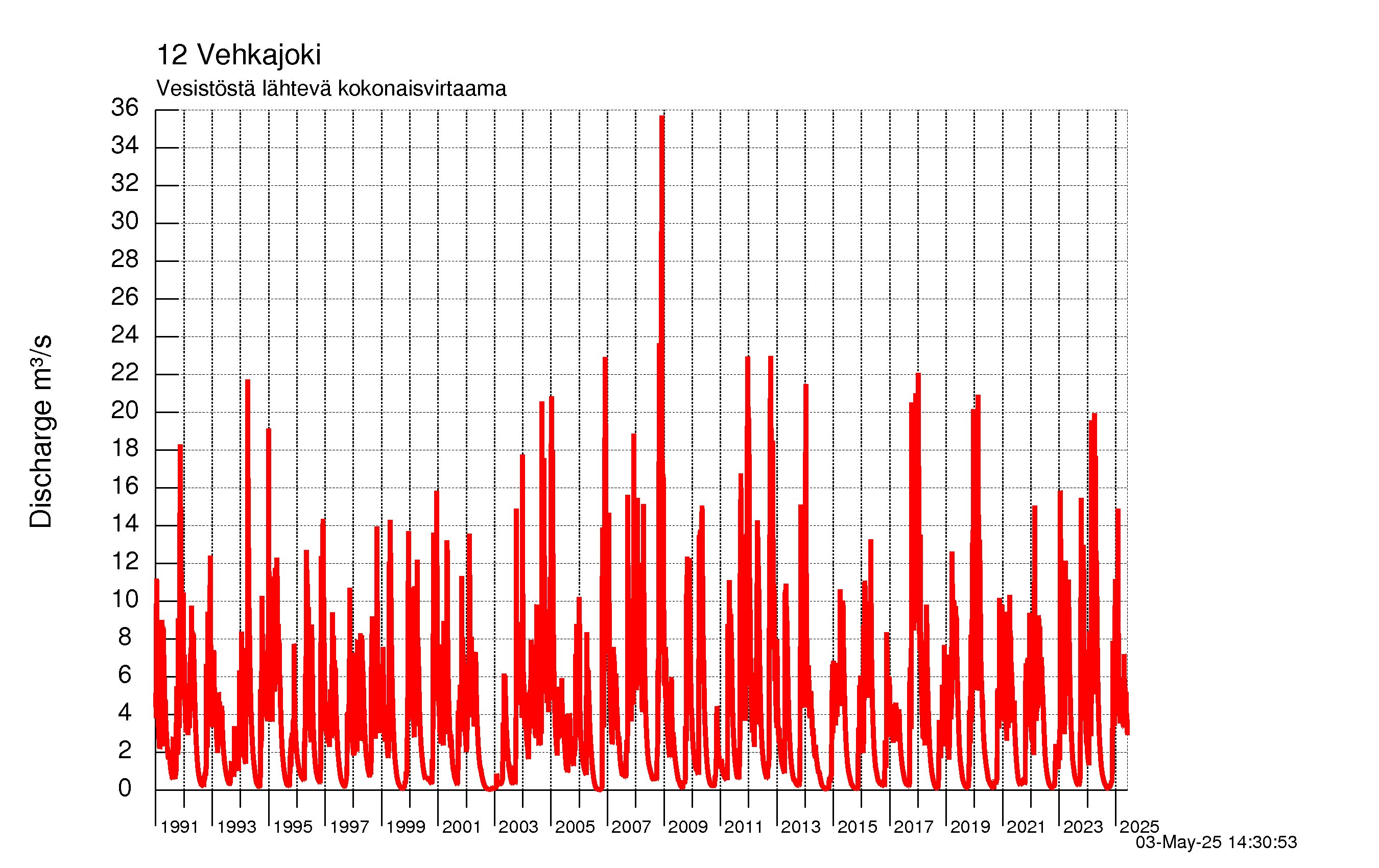Screen dimensions: 1379x868
Task: Click the highest discharge peak near 2008
Action: [662, 118]
